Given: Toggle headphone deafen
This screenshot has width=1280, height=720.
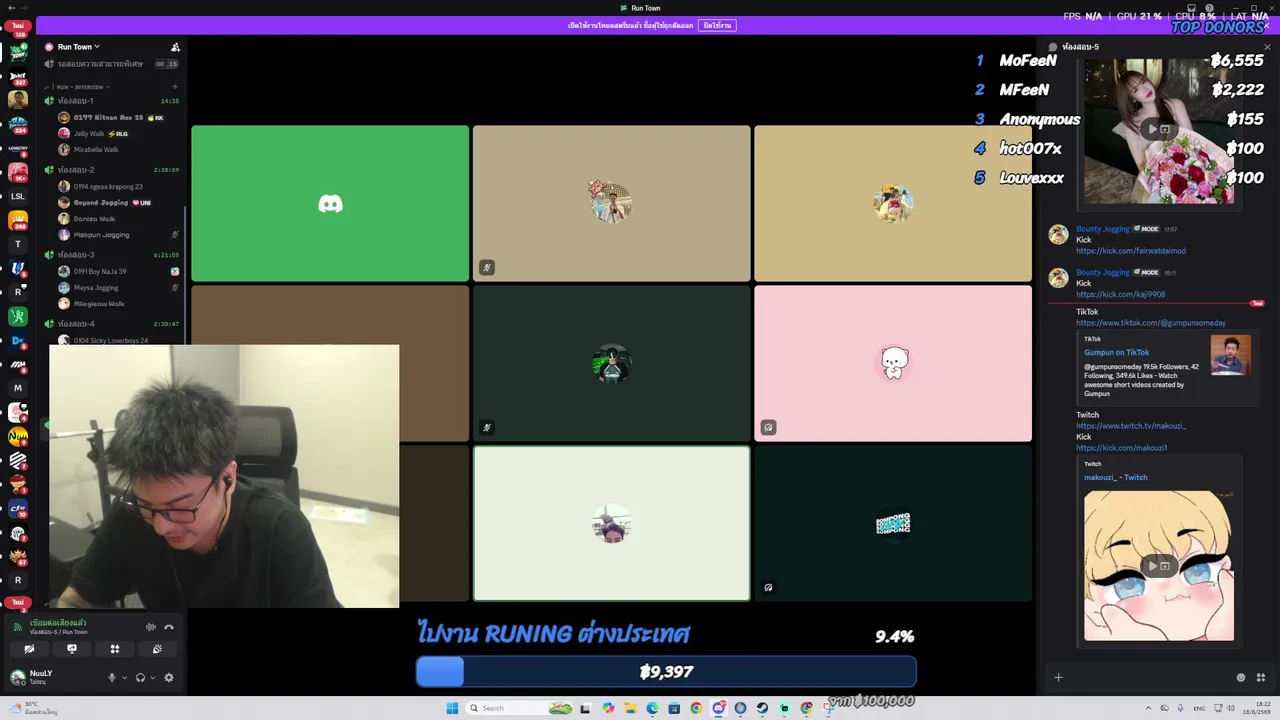Looking at the screenshot, I should point(140,677).
